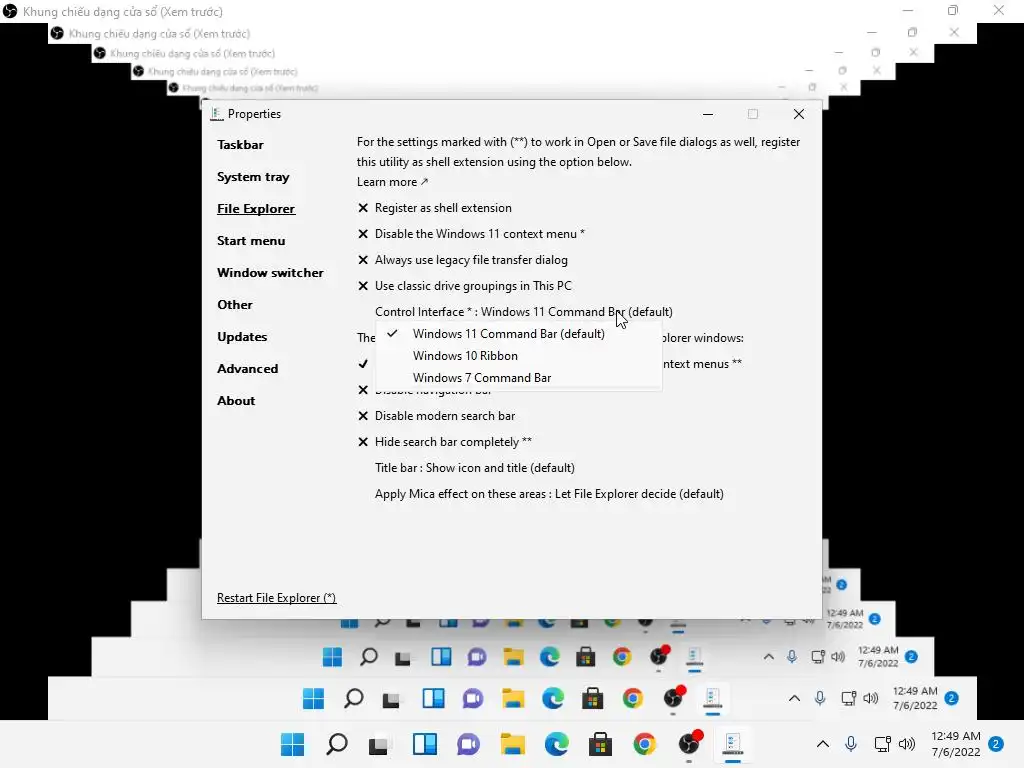Open the Apply Mica effect dropdown setting
Viewport: 1024px width, 768px height.
click(x=549, y=494)
